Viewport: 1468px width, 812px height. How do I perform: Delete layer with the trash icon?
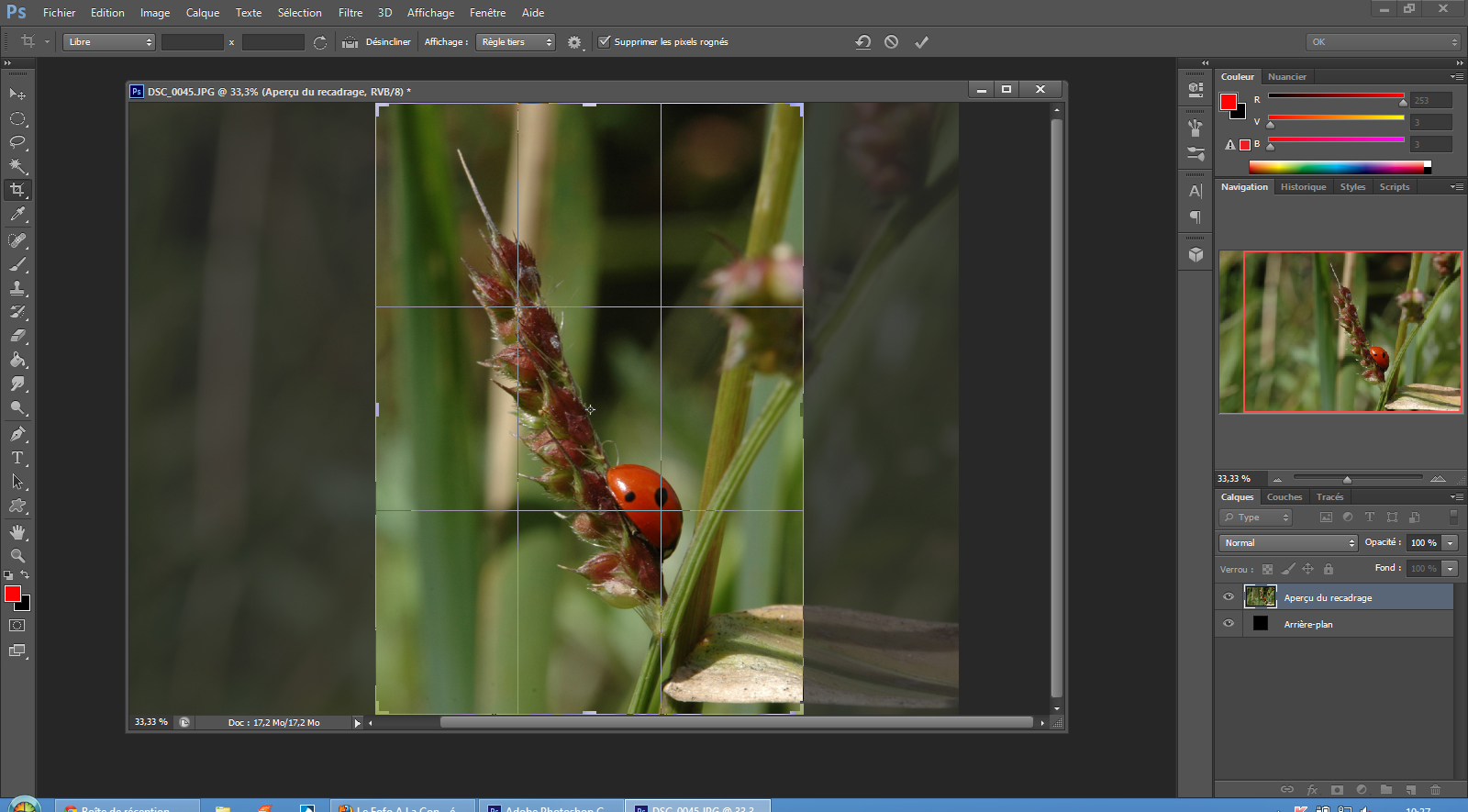point(1436,789)
